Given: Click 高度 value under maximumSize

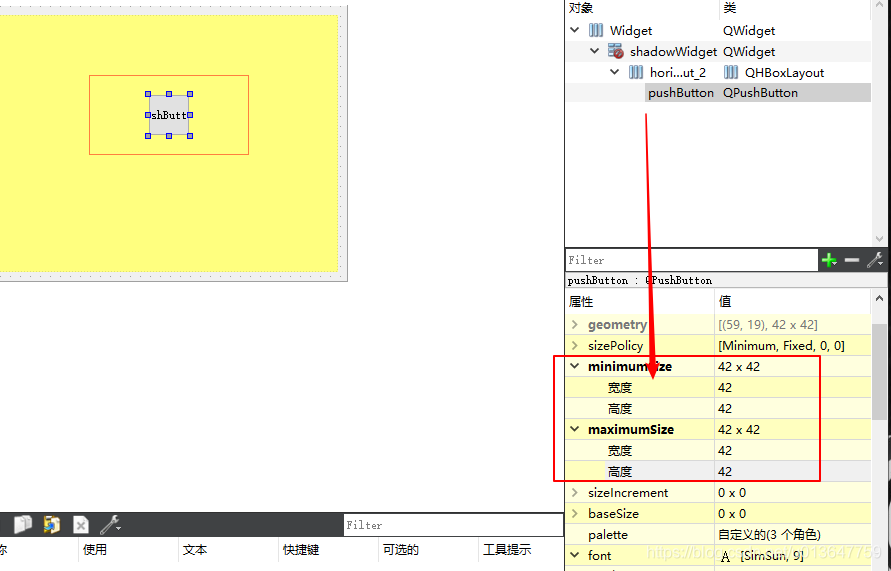Looking at the screenshot, I should (725, 472).
